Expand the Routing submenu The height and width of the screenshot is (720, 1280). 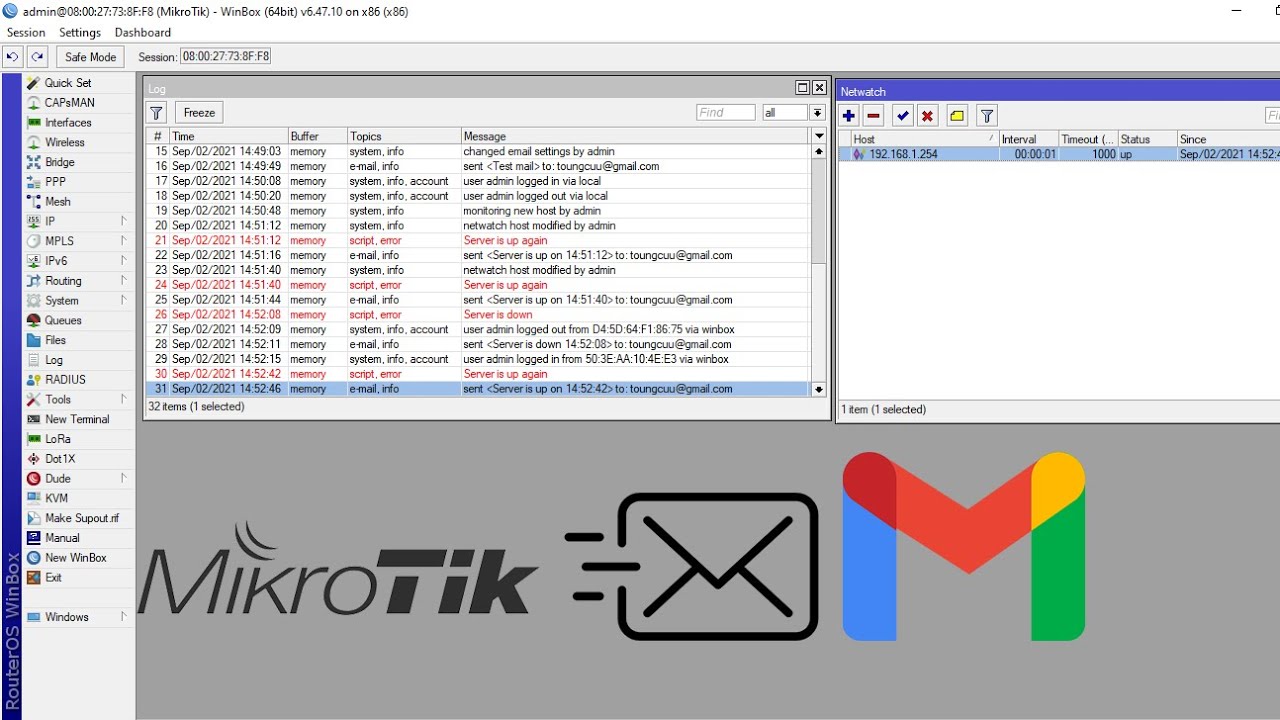[78, 281]
